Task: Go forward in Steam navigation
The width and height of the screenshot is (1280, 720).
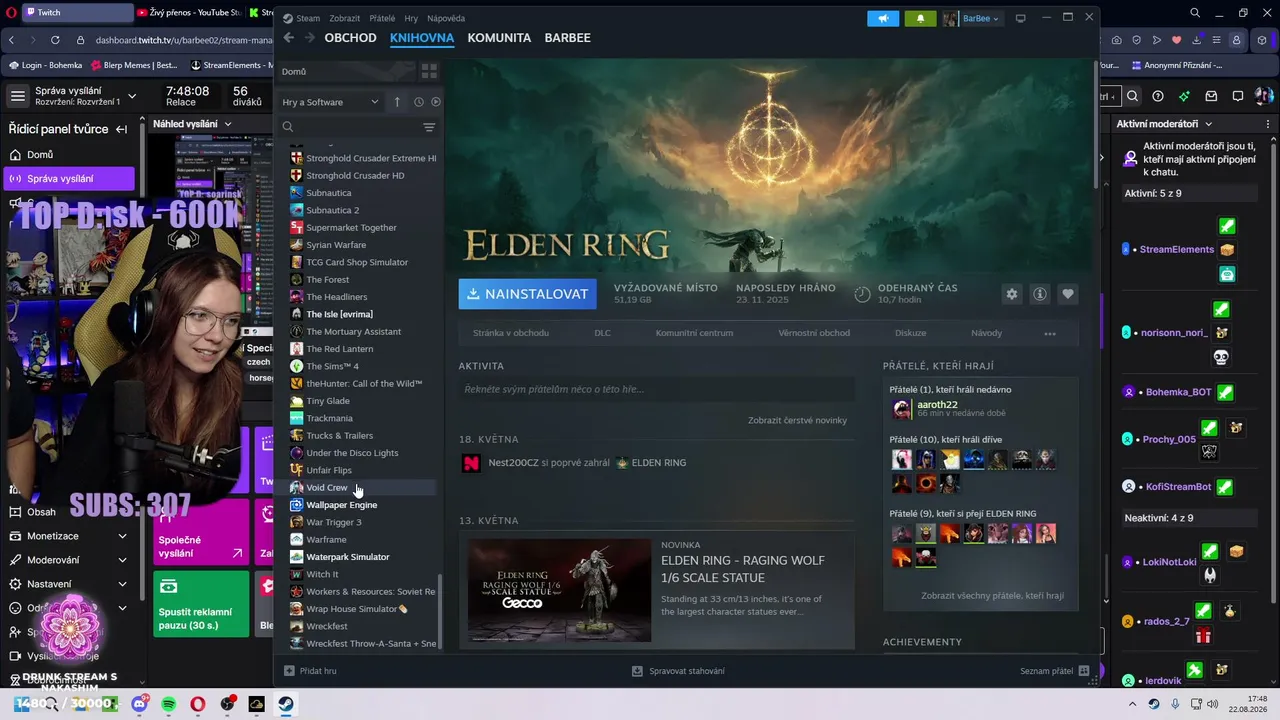Action: 310,38
